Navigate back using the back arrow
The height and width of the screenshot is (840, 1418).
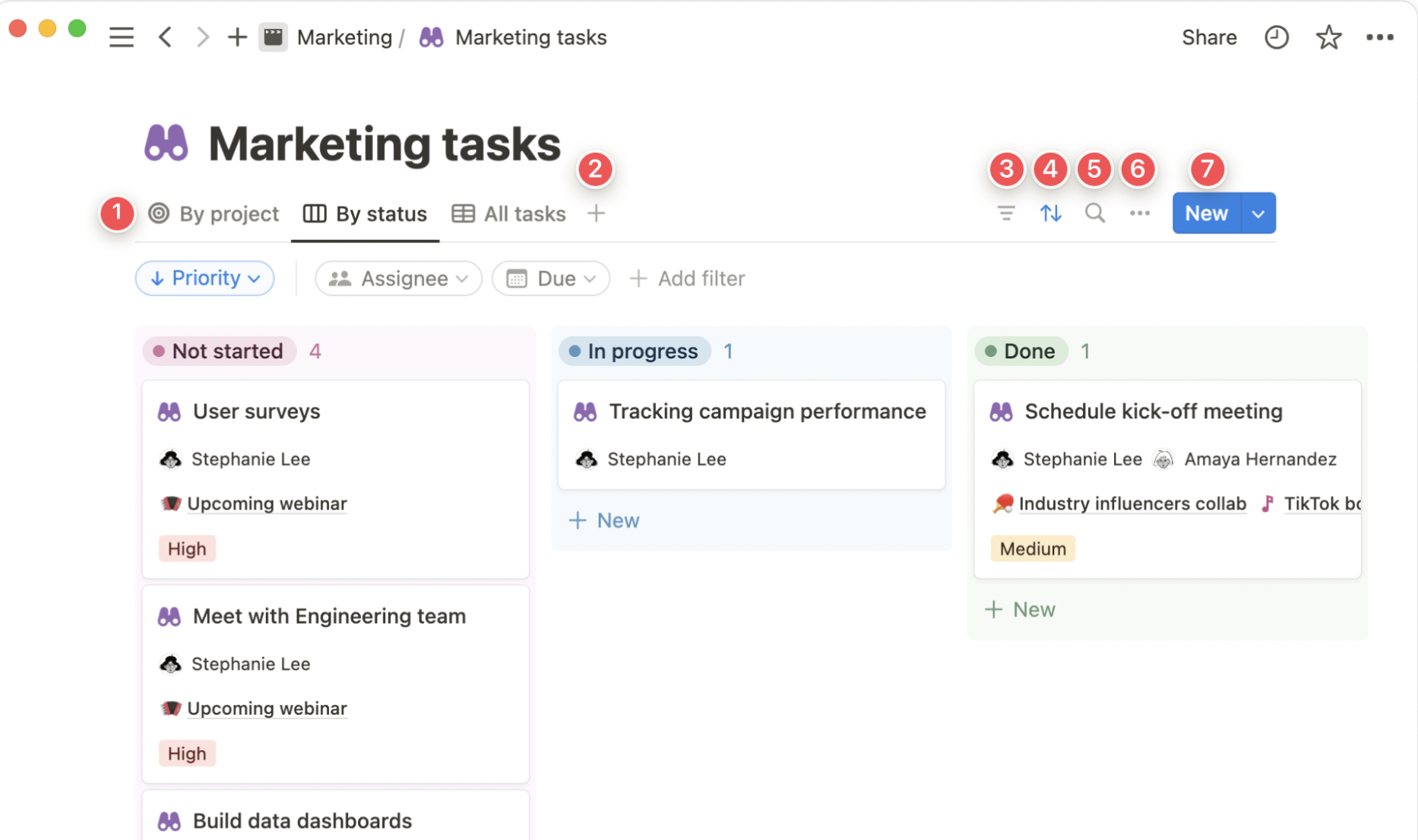click(x=165, y=36)
